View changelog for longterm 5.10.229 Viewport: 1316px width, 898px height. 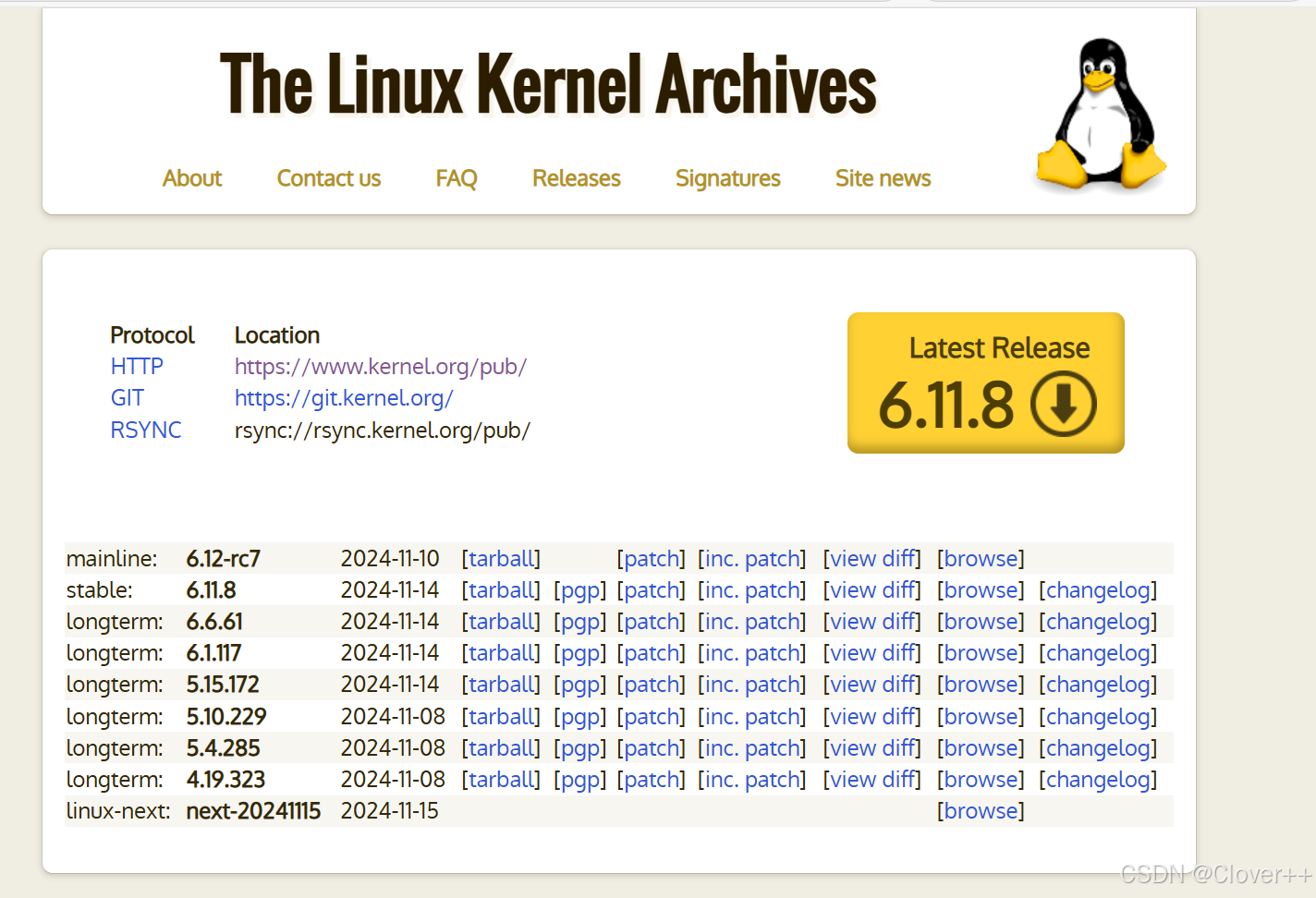point(1098,717)
